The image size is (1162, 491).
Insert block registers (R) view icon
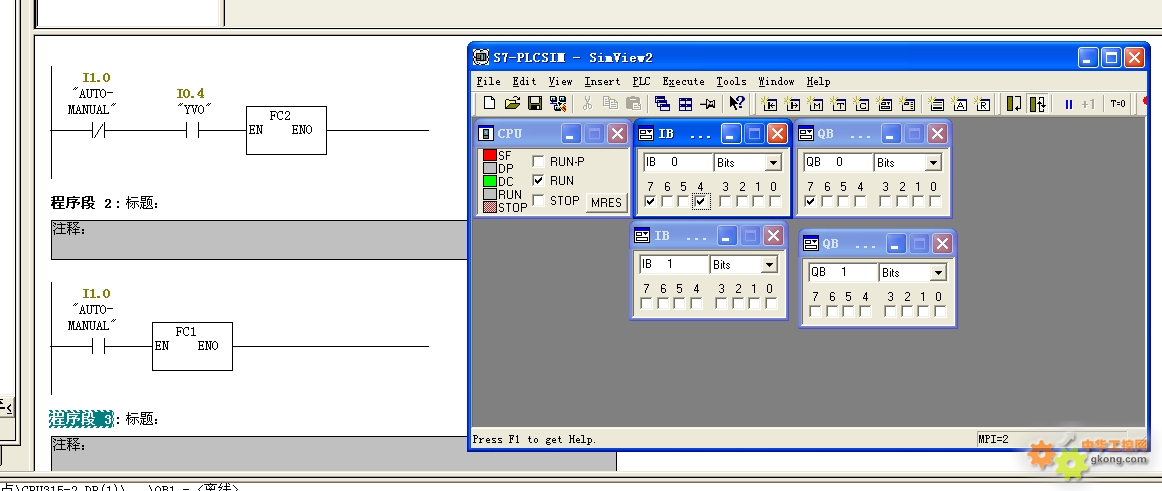pyautogui.click(x=983, y=104)
